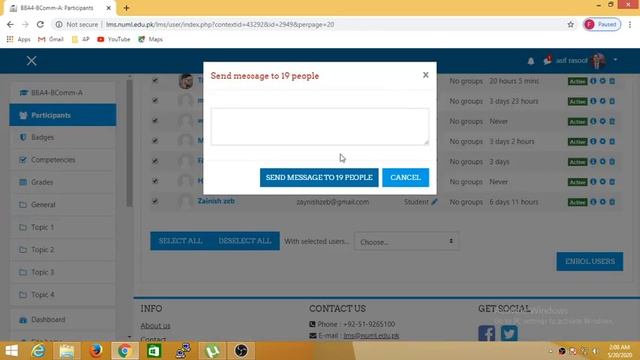Open Gmail bookmark
Image resolution: width=640 pixels, height=360 pixels.
point(51,39)
